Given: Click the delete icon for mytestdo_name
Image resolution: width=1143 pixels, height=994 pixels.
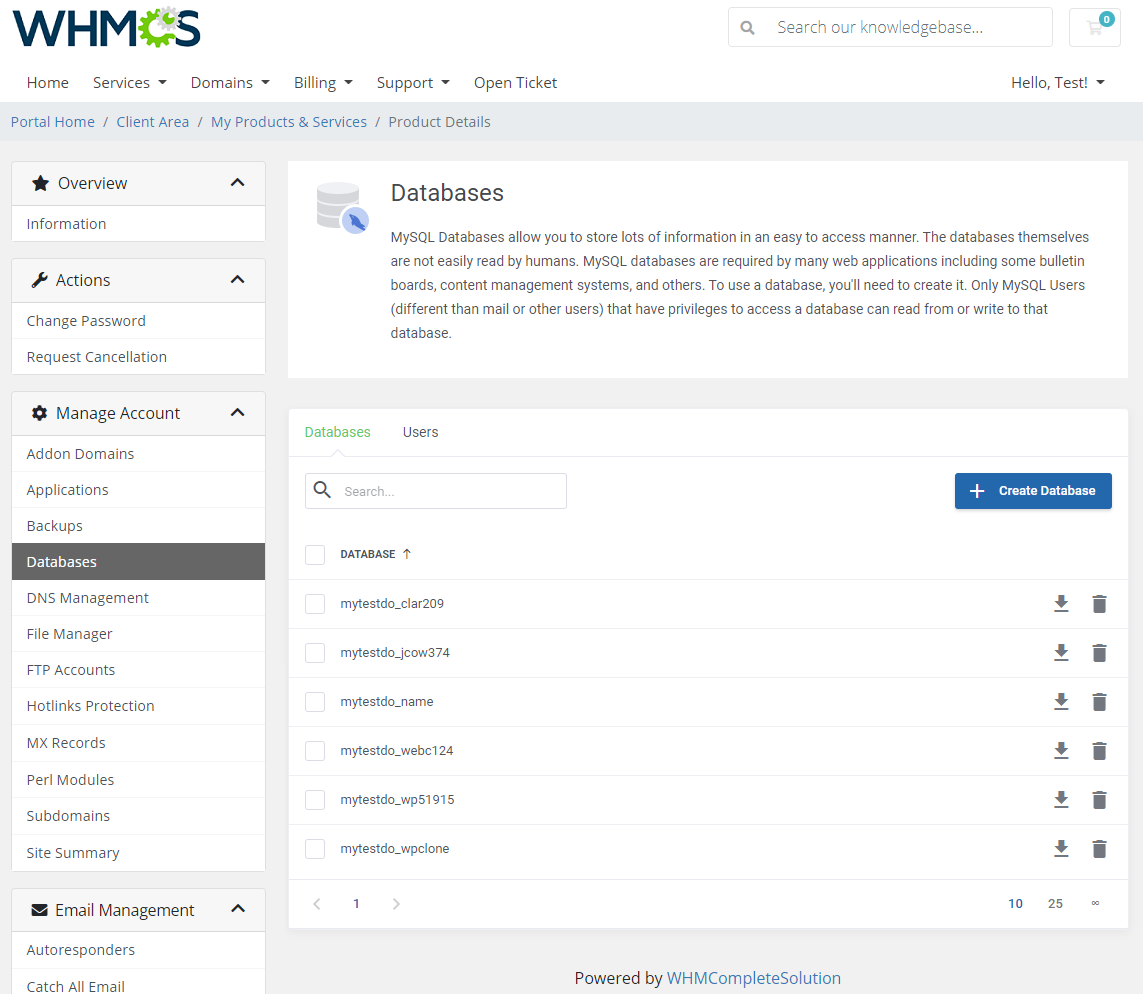Looking at the screenshot, I should point(1099,702).
